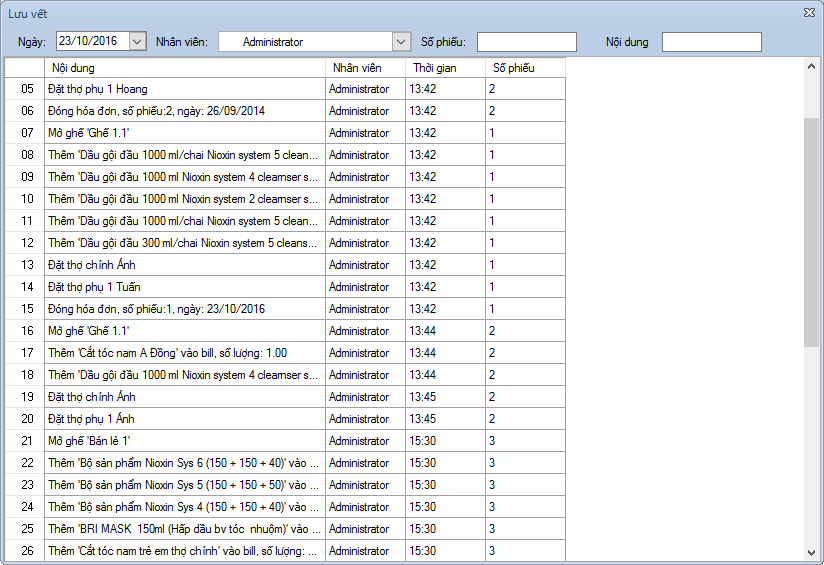Click time cell 15:30 in row 21

pos(445,441)
